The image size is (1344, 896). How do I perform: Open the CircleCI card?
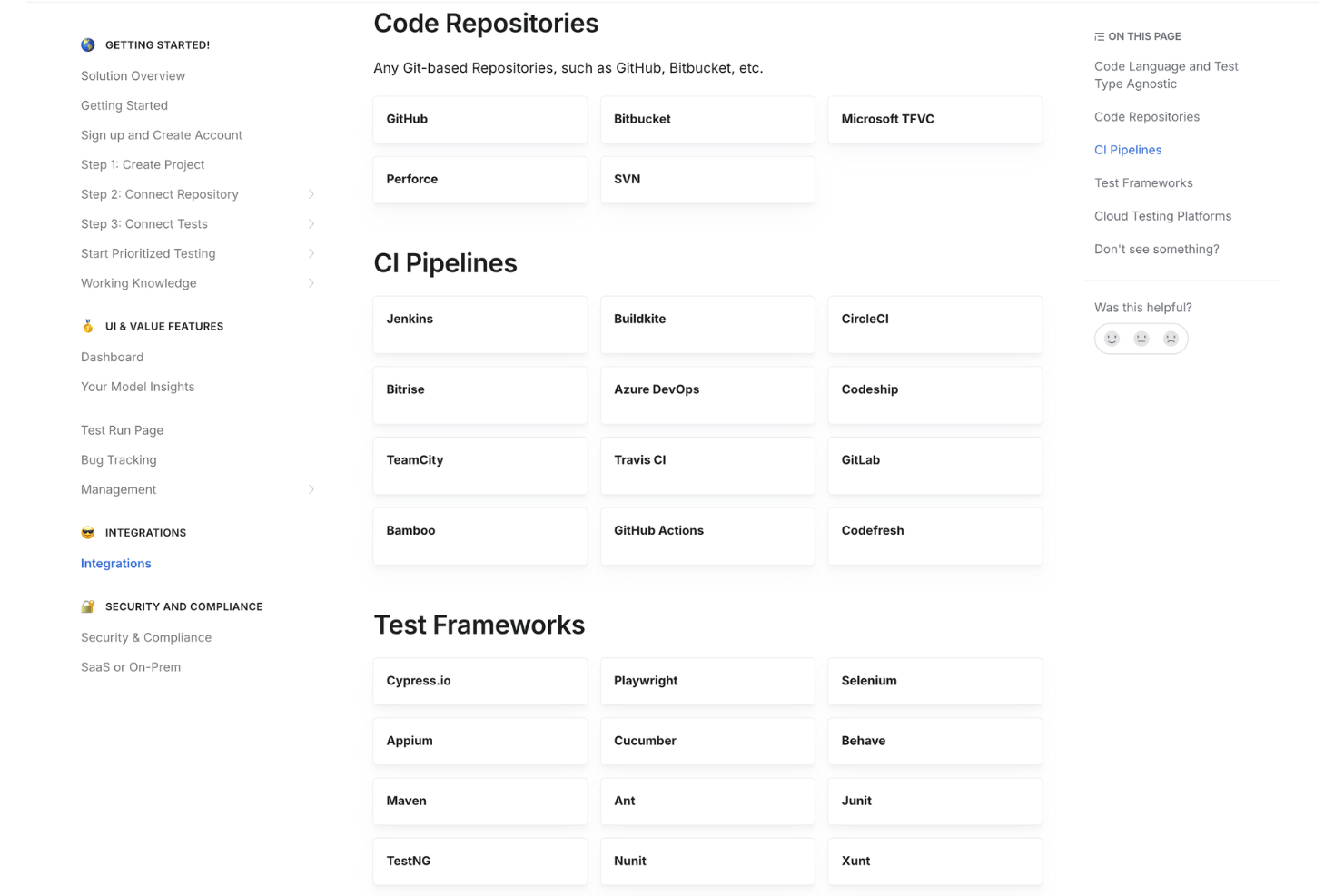click(x=935, y=325)
